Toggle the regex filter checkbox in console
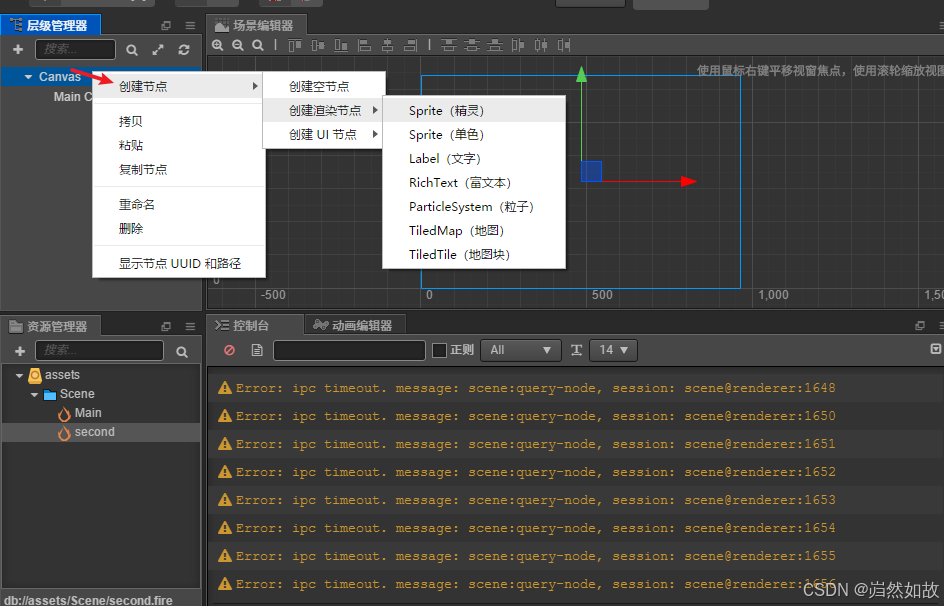The height and width of the screenshot is (606, 944). click(x=439, y=350)
